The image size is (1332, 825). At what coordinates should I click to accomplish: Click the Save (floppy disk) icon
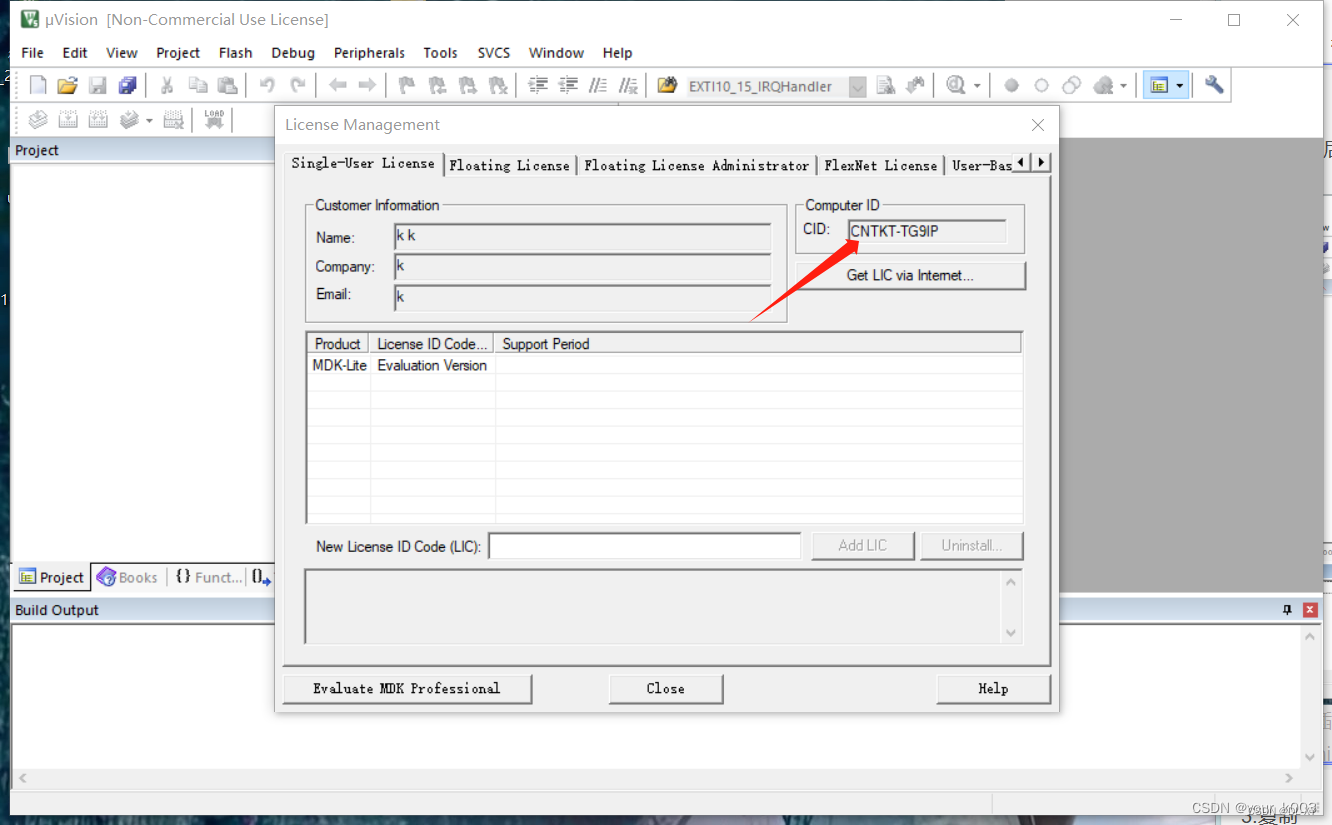tap(97, 86)
